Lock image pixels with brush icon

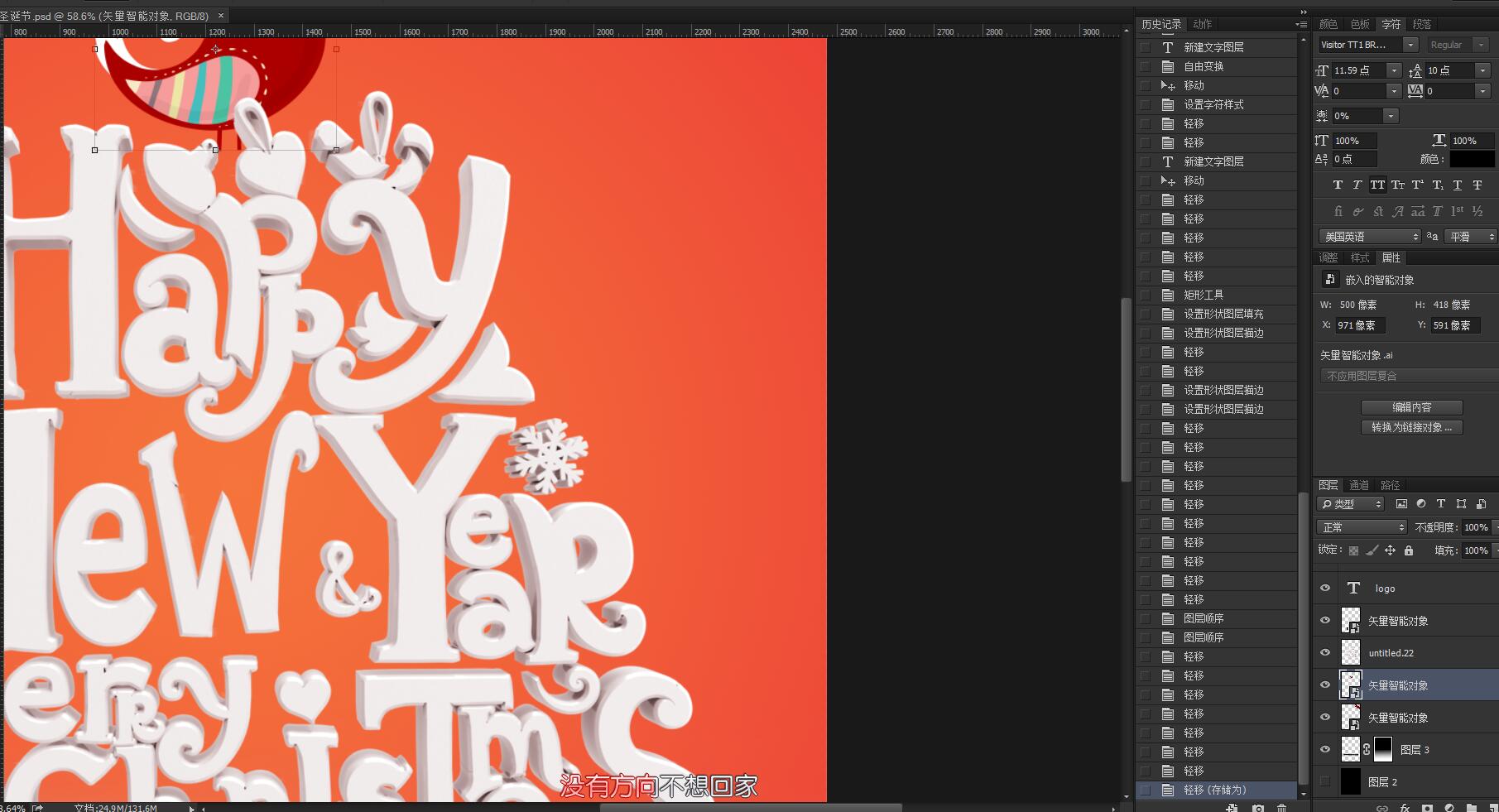[x=1372, y=550]
